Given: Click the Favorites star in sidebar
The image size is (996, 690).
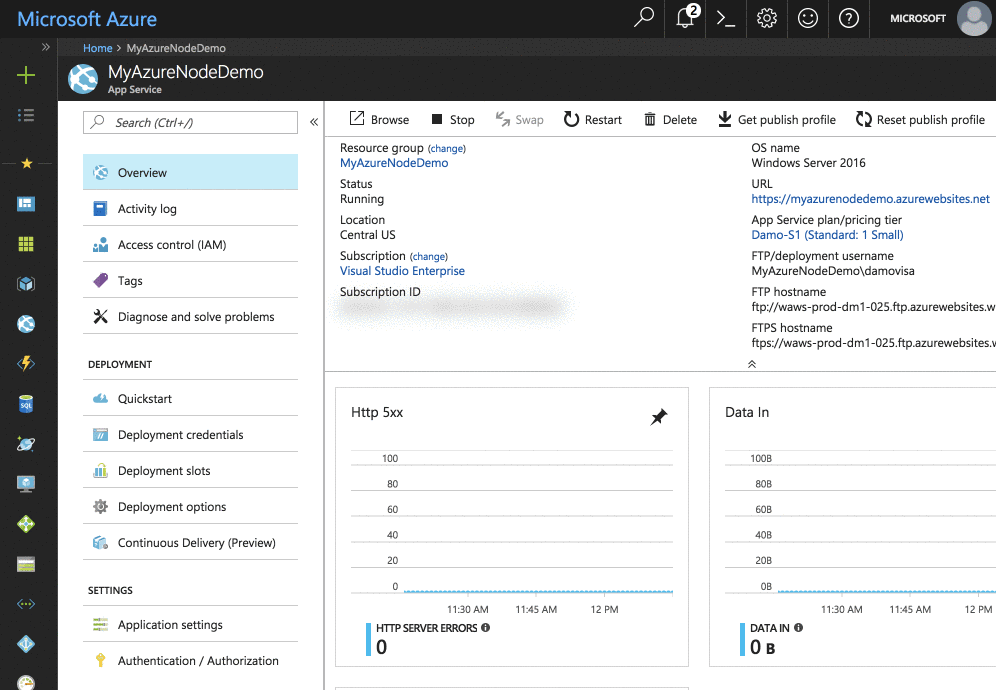Looking at the screenshot, I should point(27,164).
